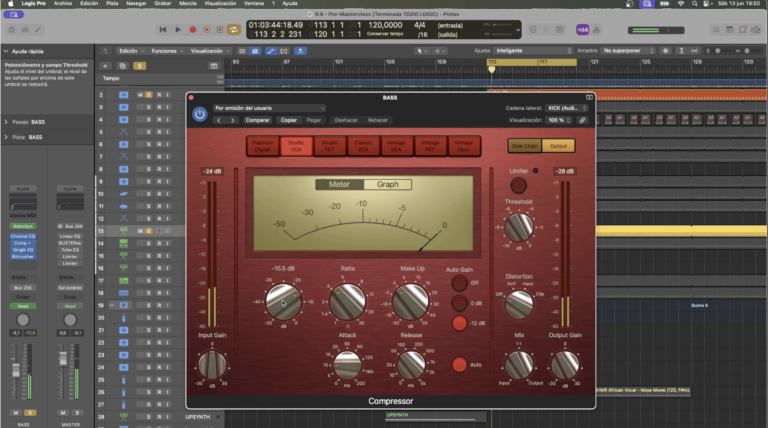Open the Ventana menu

pyautogui.click(x=254, y=3)
